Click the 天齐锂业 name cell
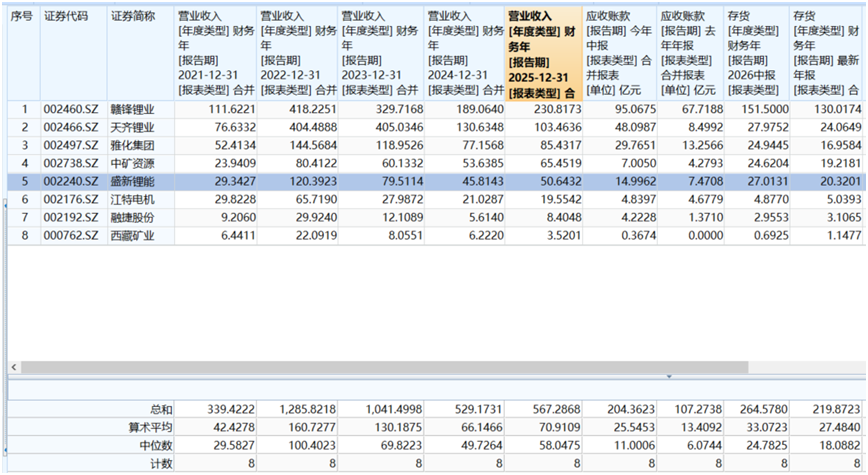The height and width of the screenshot is (475, 868). (x=141, y=127)
